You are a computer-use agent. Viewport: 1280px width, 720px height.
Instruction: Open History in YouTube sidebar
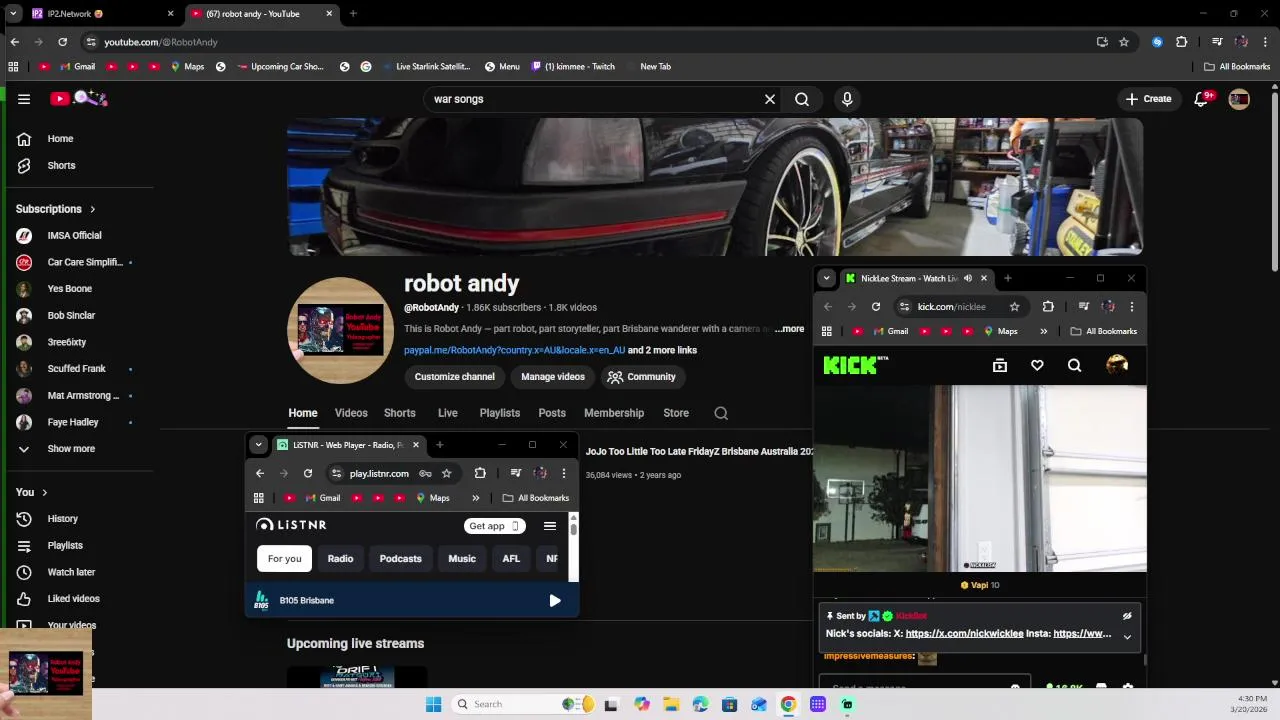62,519
